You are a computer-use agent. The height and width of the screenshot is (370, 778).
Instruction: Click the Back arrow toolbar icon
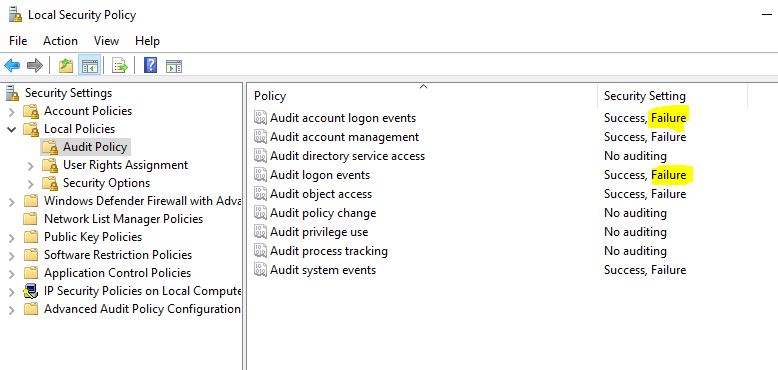coord(12,65)
